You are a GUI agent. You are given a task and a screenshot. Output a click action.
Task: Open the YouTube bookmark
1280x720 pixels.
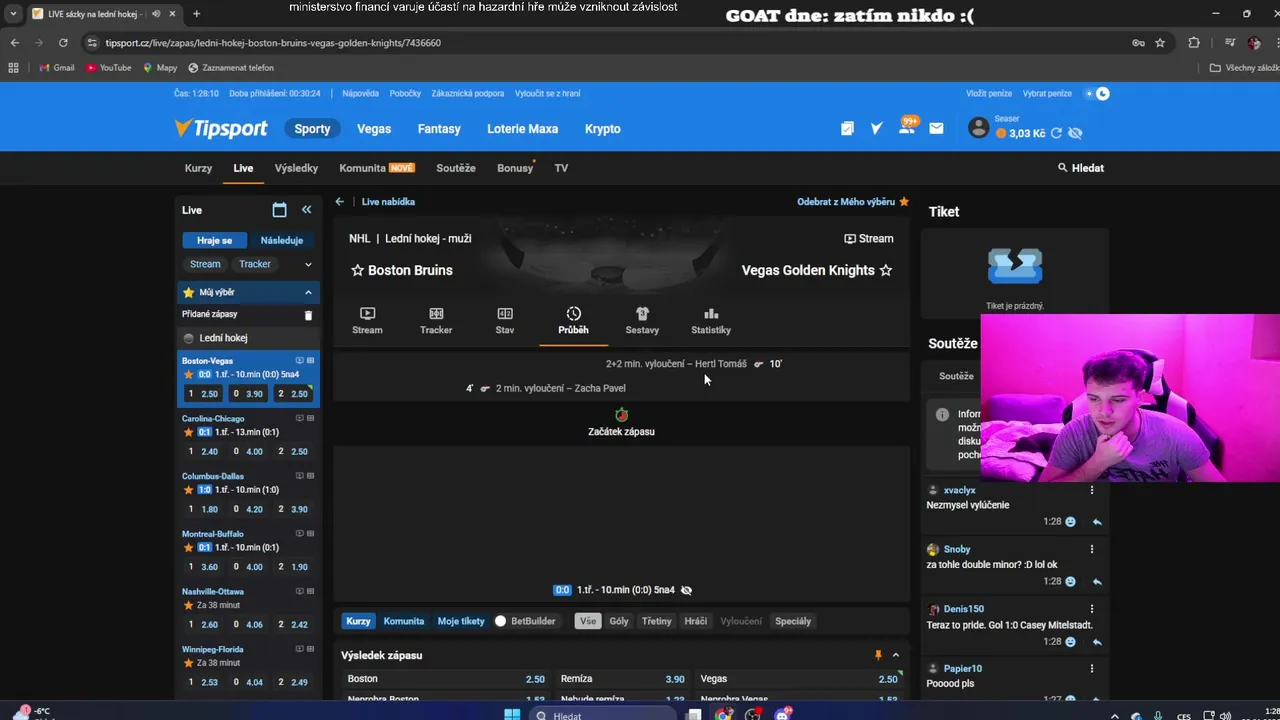coord(109,68)
